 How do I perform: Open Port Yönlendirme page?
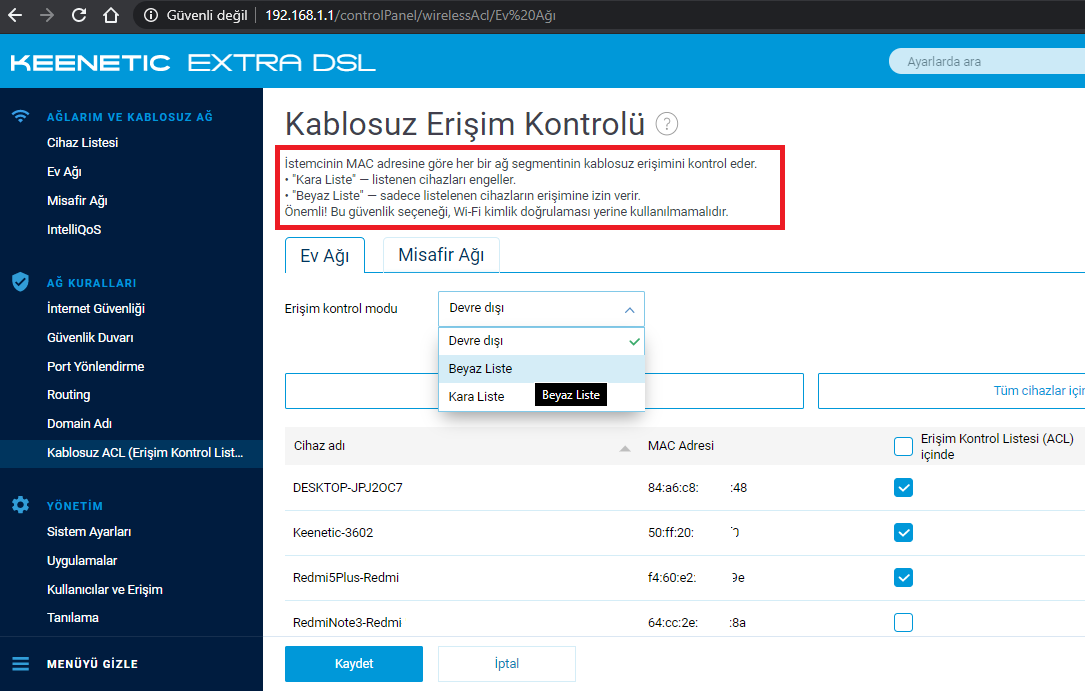[x=95, y=367]
